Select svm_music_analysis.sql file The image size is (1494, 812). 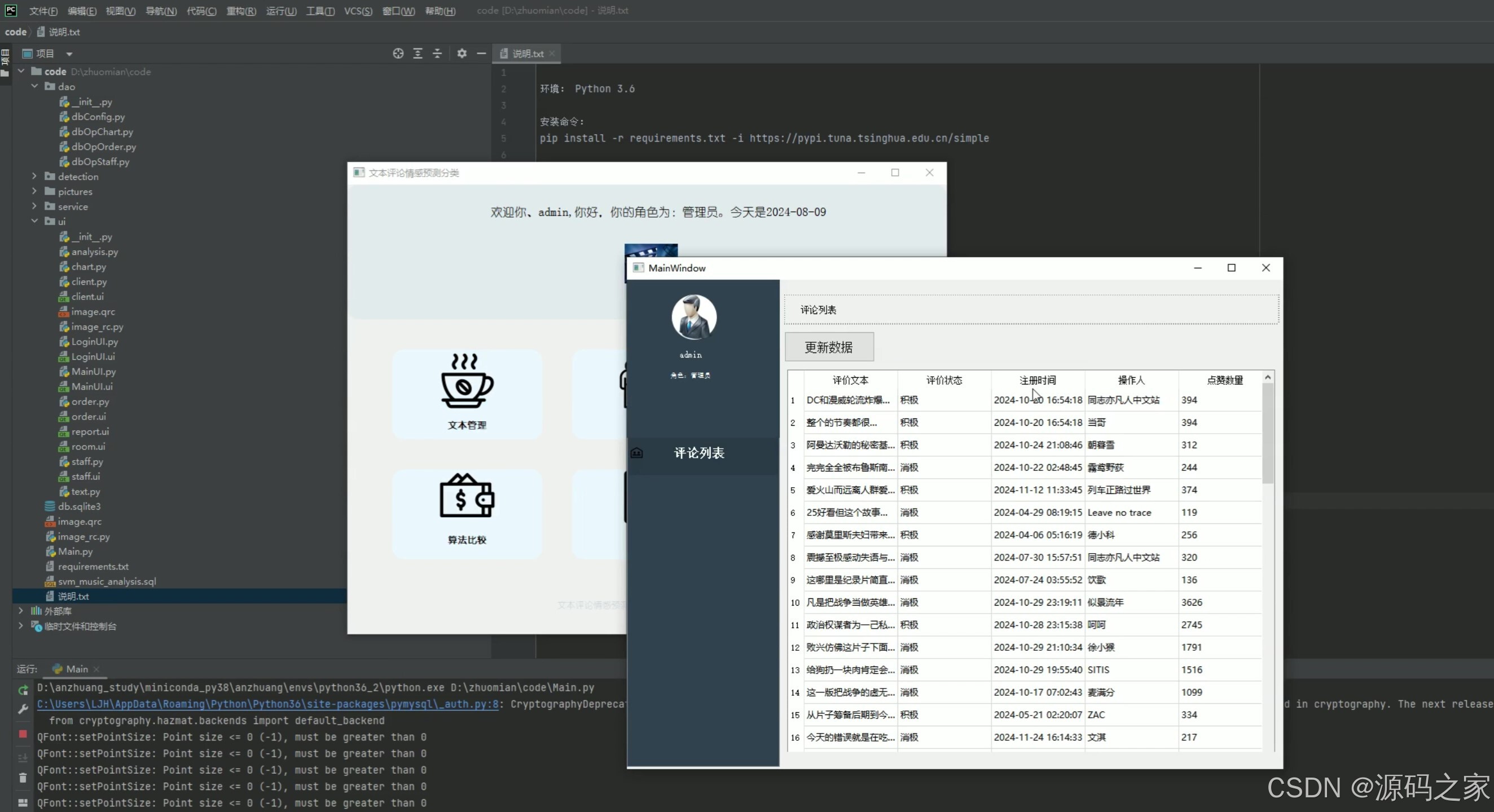pos(107,581)
